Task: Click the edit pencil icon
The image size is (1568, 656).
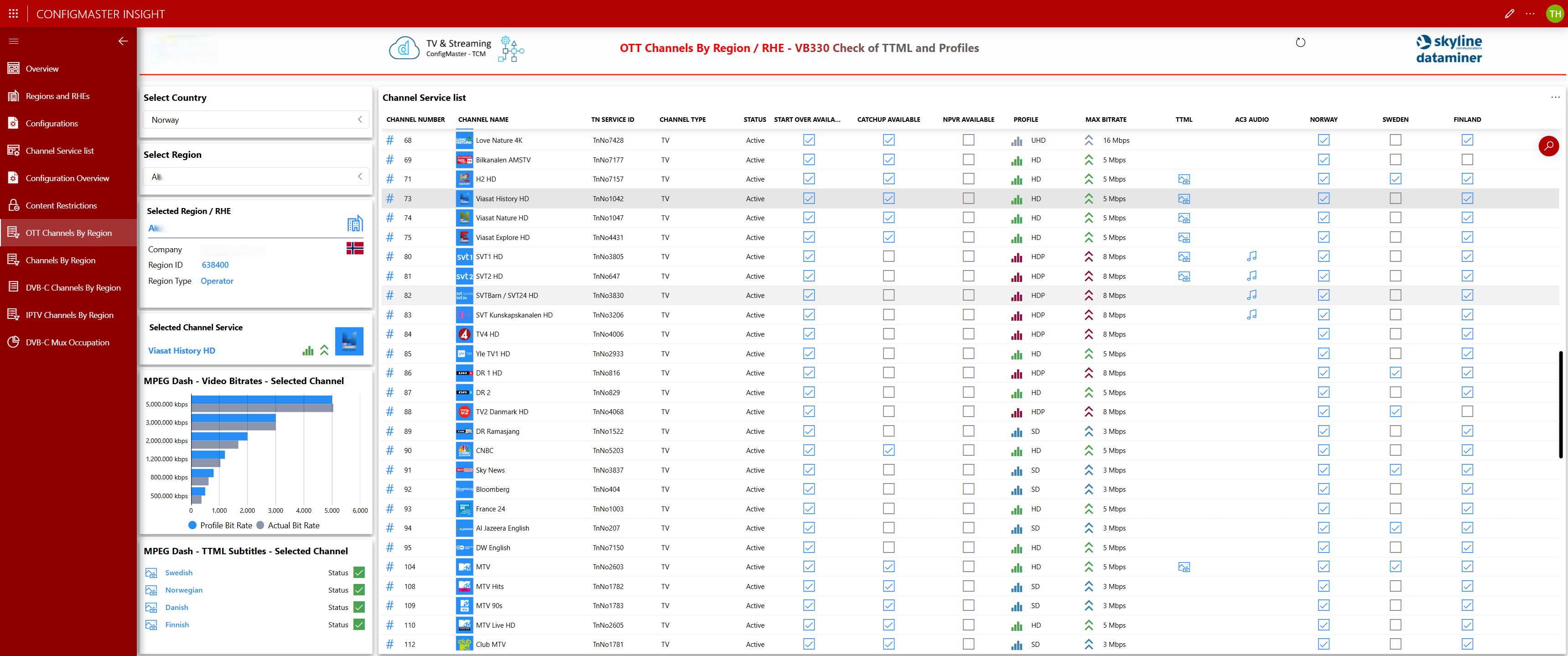Action: pyautogui.click(x=1510, y=13)
